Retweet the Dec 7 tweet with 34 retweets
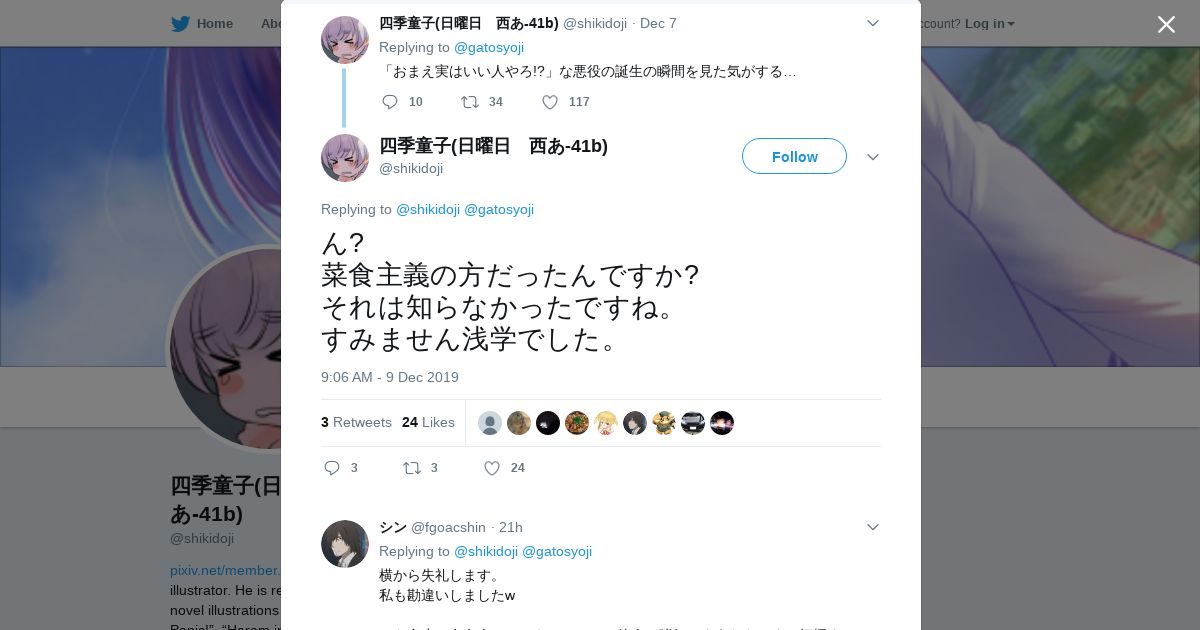Image resolution: width=1200 pixels, height=630 pixels. [x=469, y=102]
